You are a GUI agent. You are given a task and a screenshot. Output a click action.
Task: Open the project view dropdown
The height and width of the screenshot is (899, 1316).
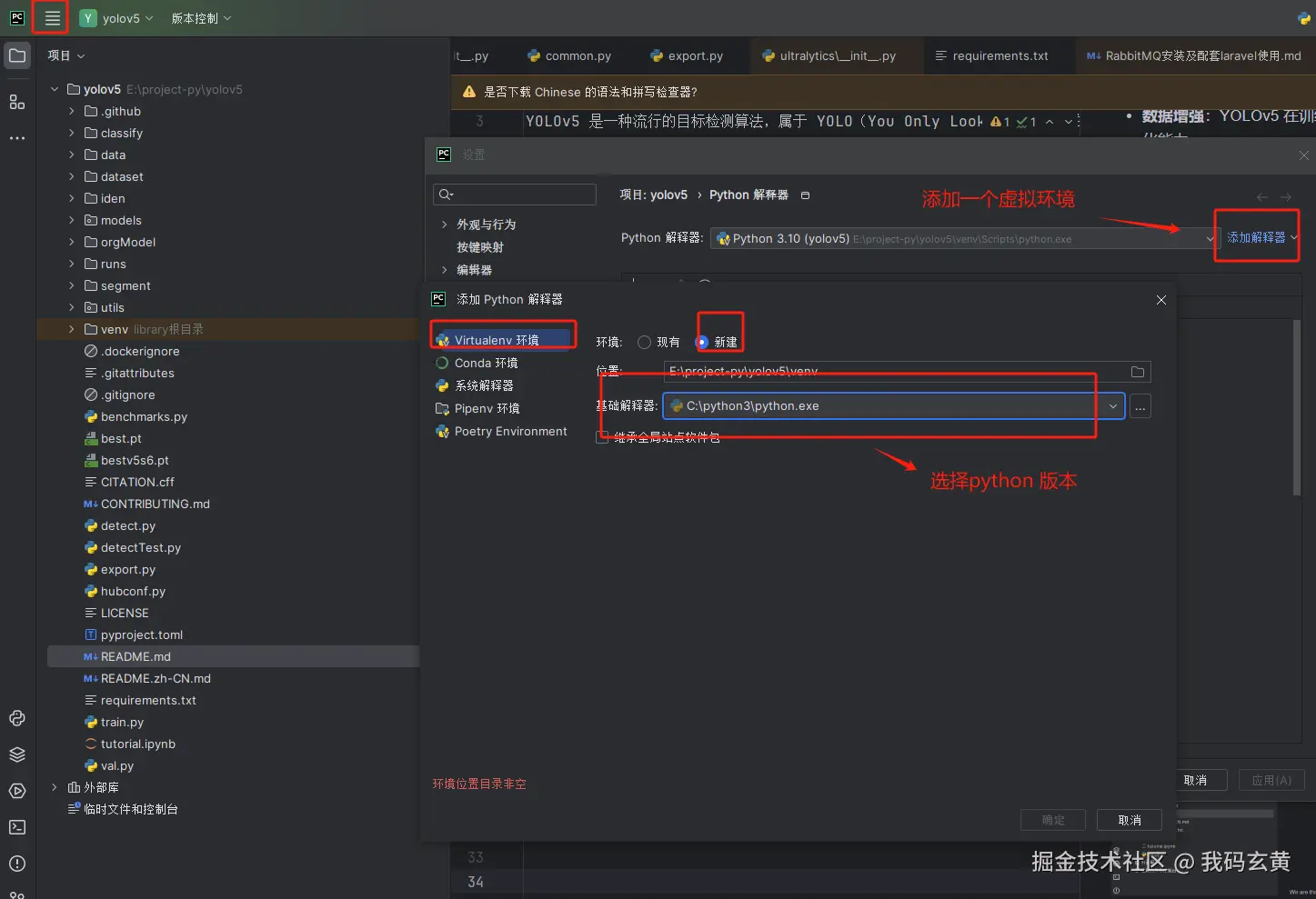[x=66, y=55]
